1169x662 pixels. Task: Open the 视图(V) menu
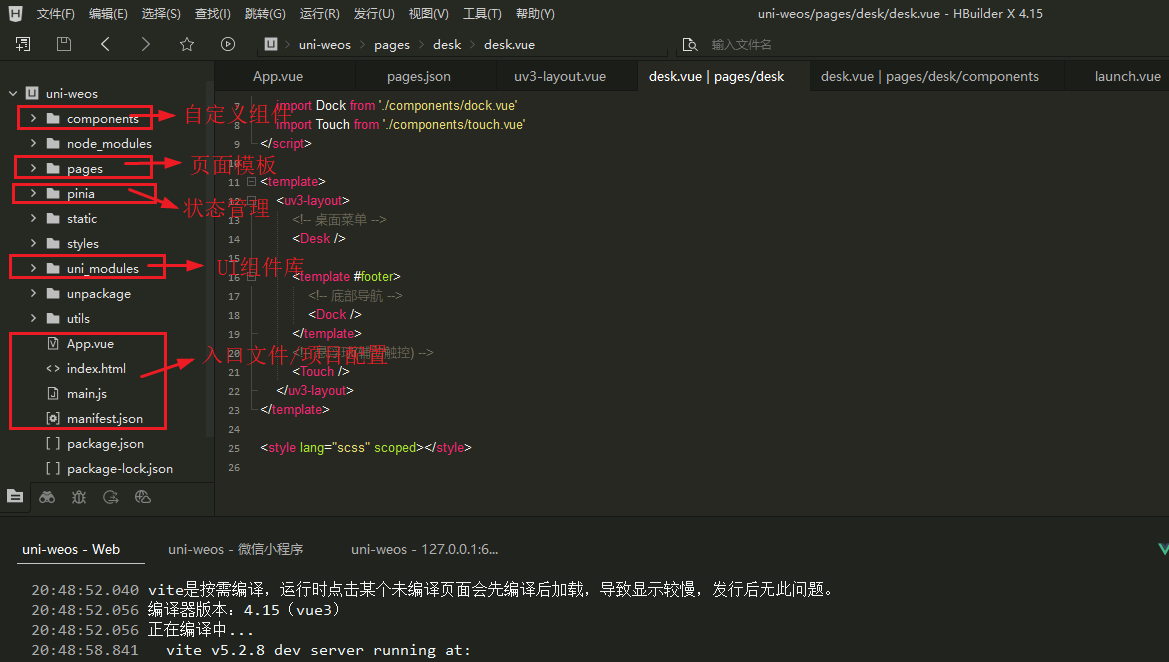click(x=429, y=13)
